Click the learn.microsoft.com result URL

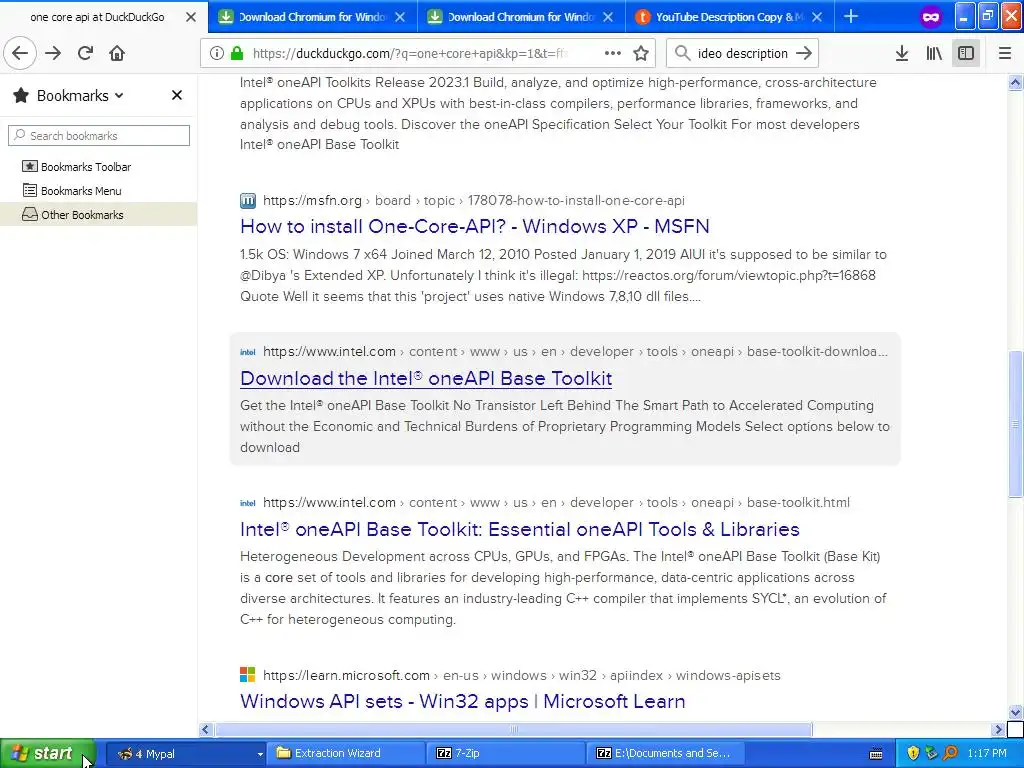[x=521, y=675]
